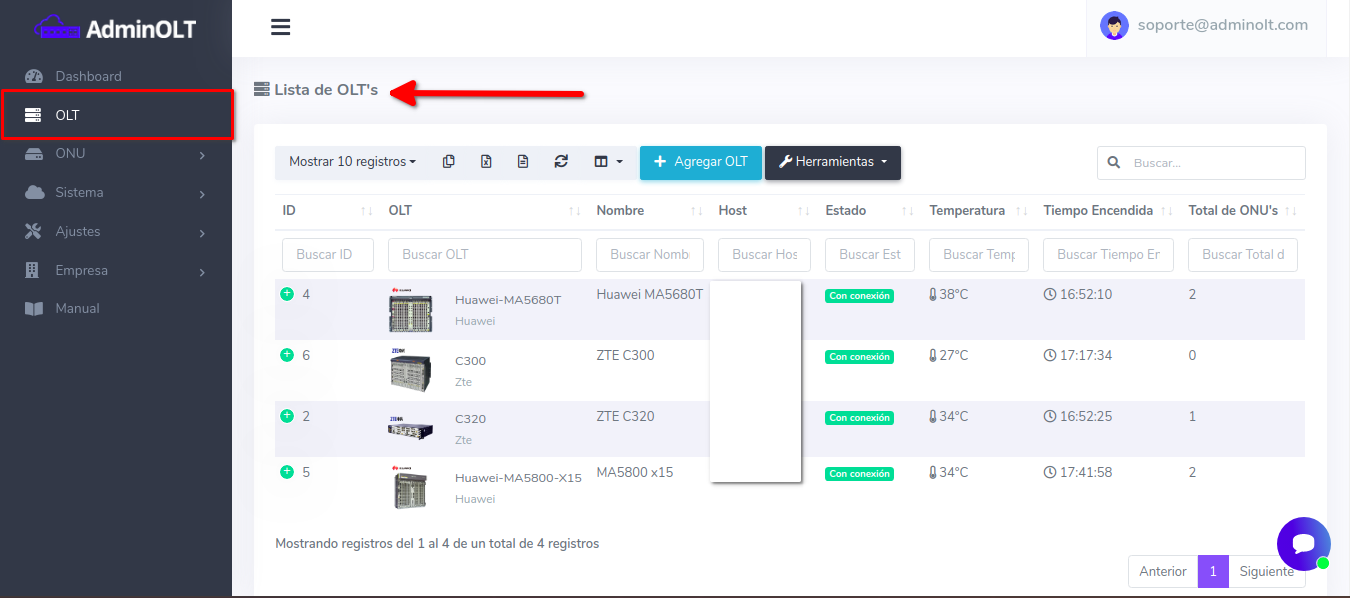
Task: Expand the Ajustes sidebar menu
Action: click(x=116, y=231)
